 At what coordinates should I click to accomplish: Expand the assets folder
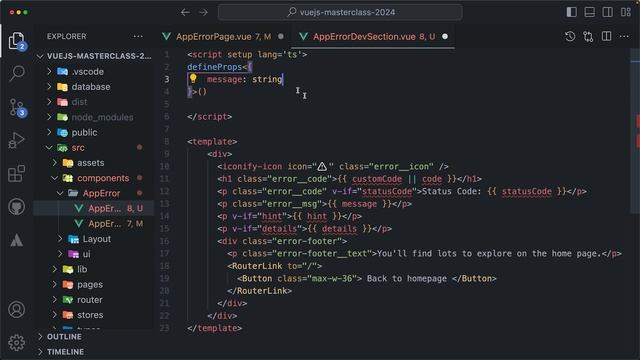(94, 163)
